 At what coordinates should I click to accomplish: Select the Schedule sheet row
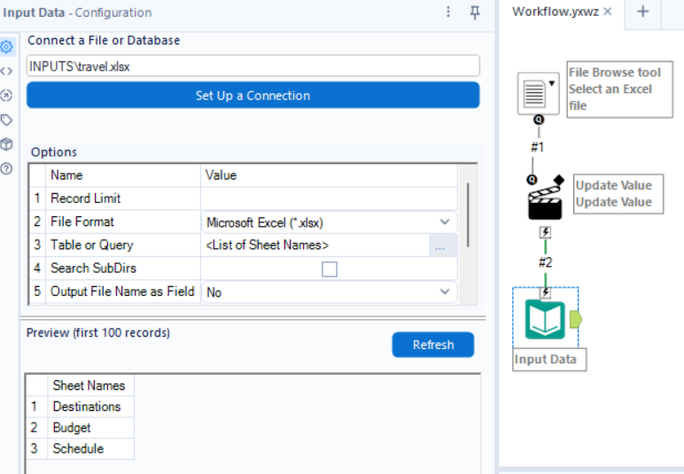click(79, 448)
